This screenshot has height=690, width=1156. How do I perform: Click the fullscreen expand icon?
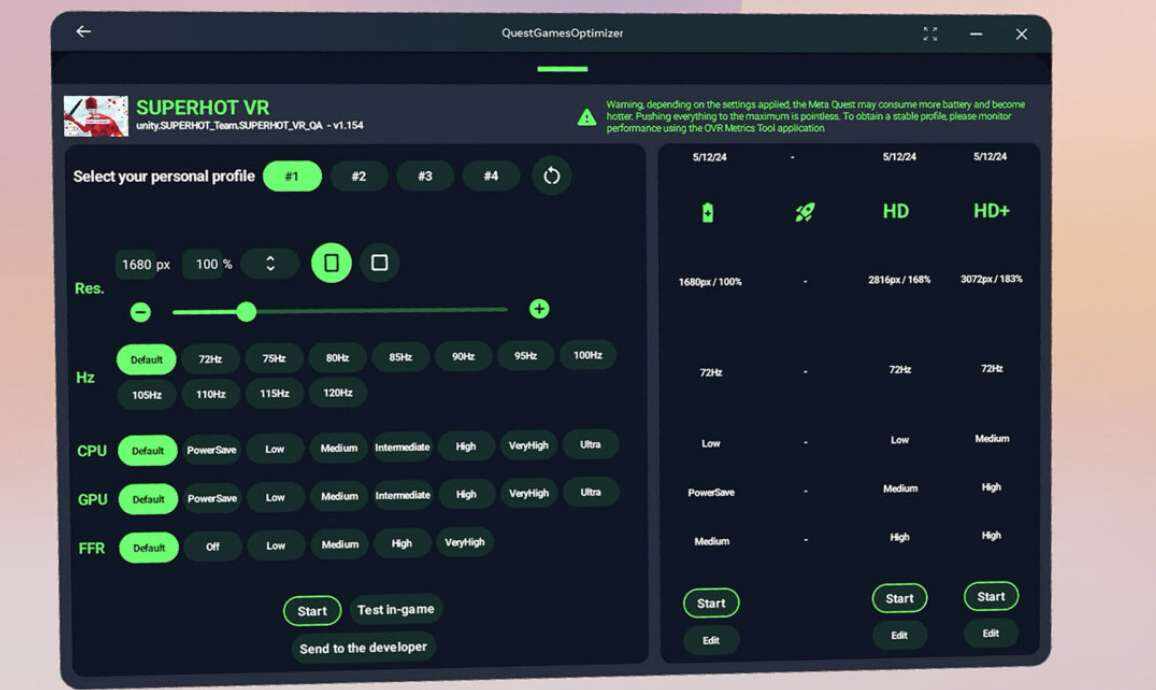click(x=930, y=34)
